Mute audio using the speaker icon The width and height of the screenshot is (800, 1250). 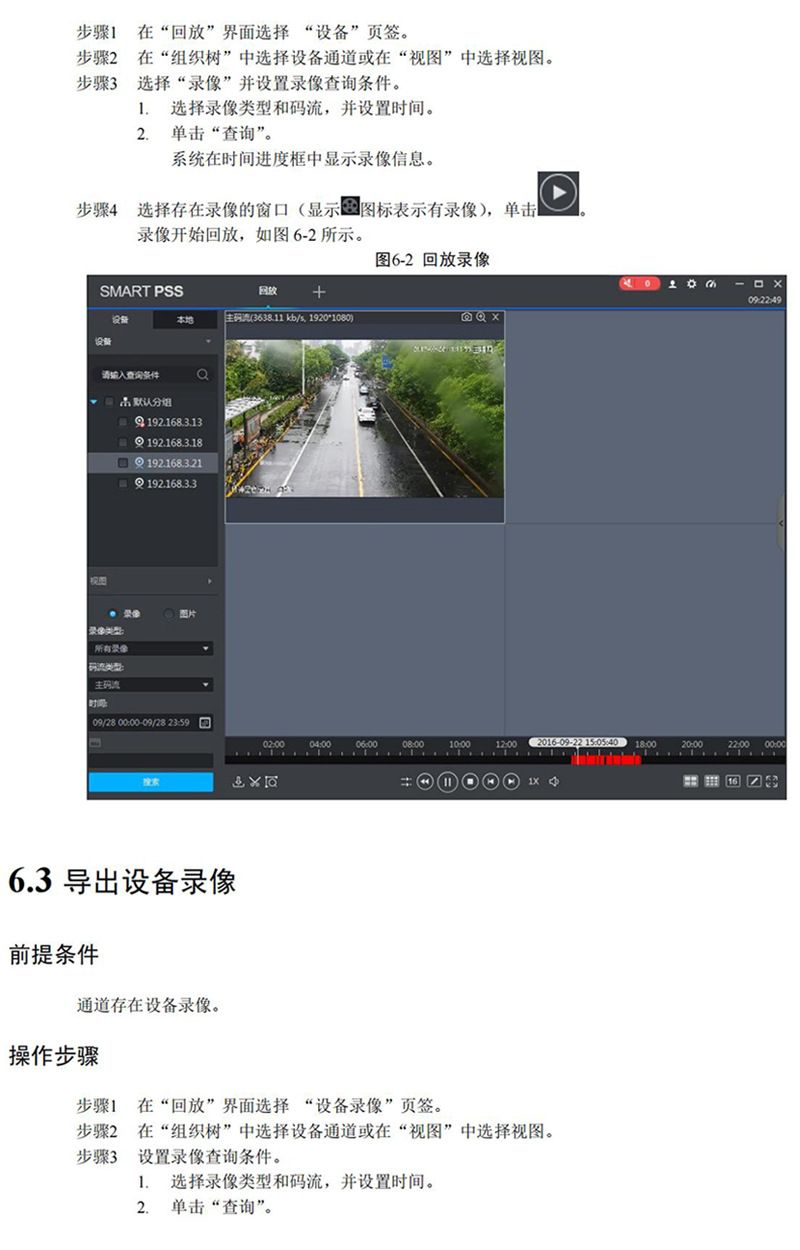(x=554, y=781)
